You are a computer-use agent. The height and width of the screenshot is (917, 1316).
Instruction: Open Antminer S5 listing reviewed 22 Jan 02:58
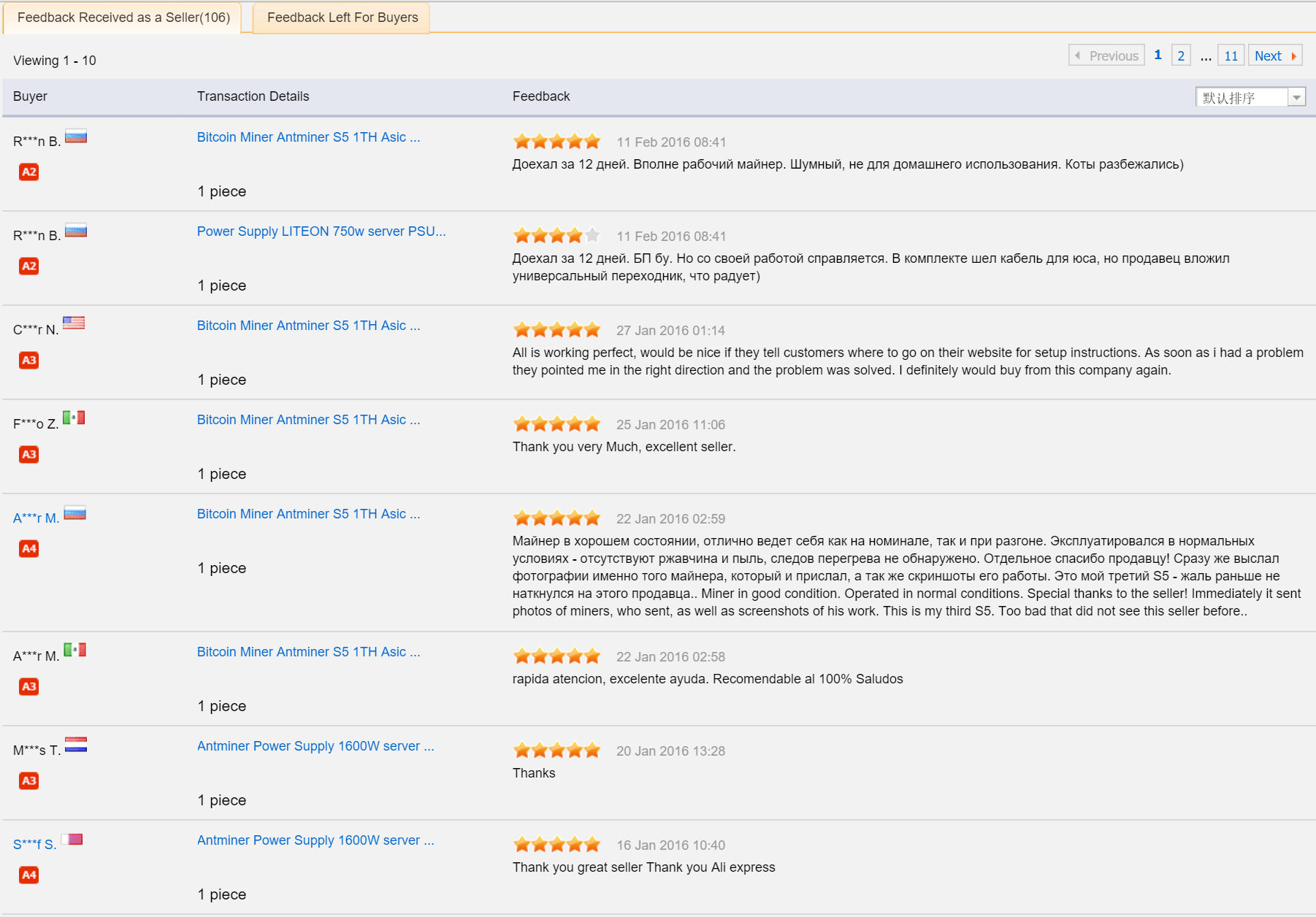tap(308, 652)
